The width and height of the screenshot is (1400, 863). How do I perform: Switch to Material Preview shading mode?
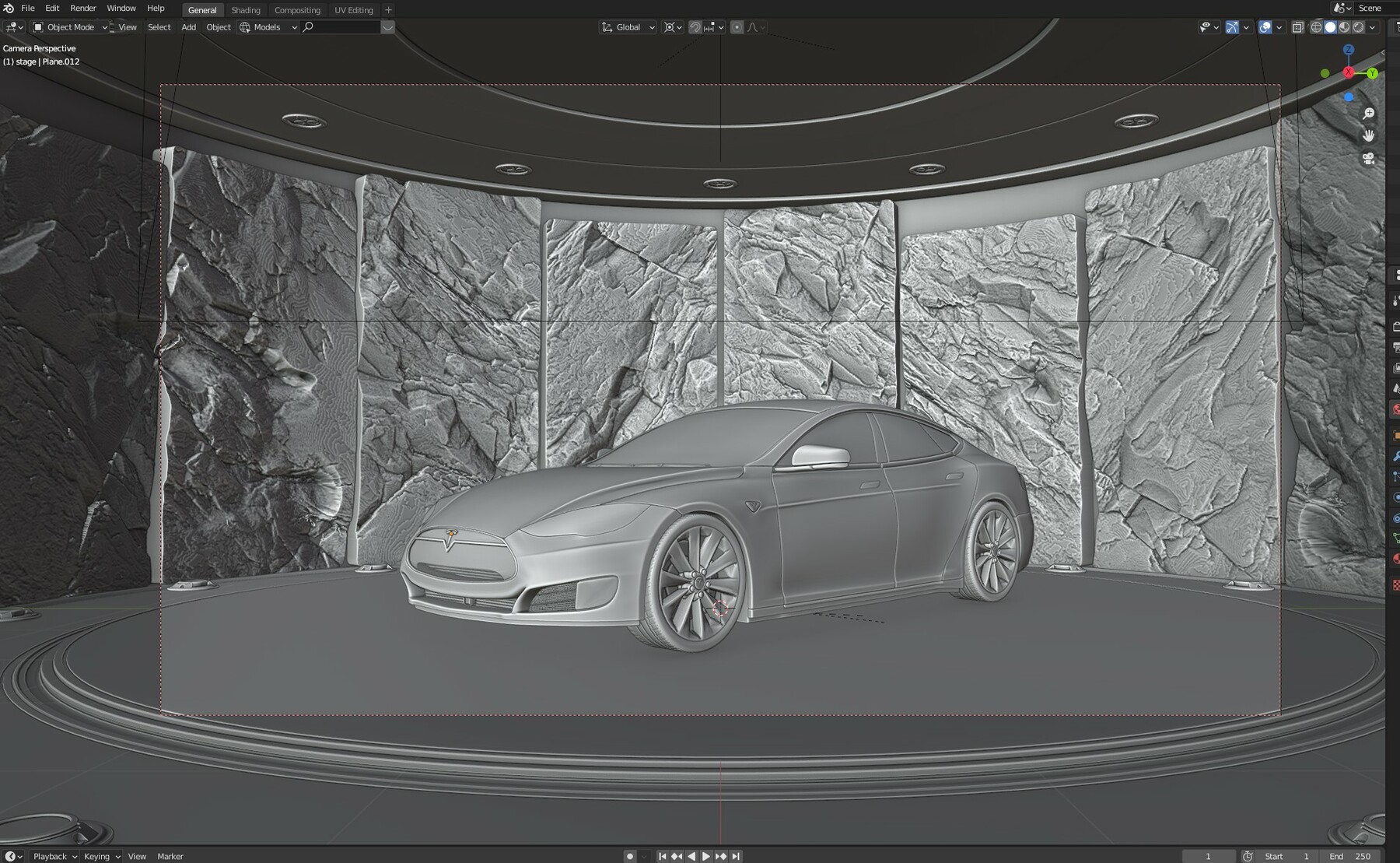pos(1345,26)
